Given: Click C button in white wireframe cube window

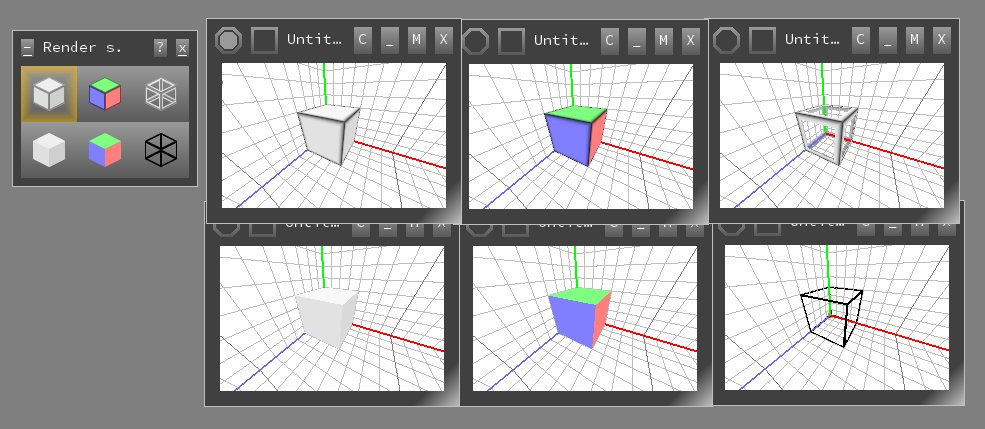Looking at the screenshot, I should [861, 40].
